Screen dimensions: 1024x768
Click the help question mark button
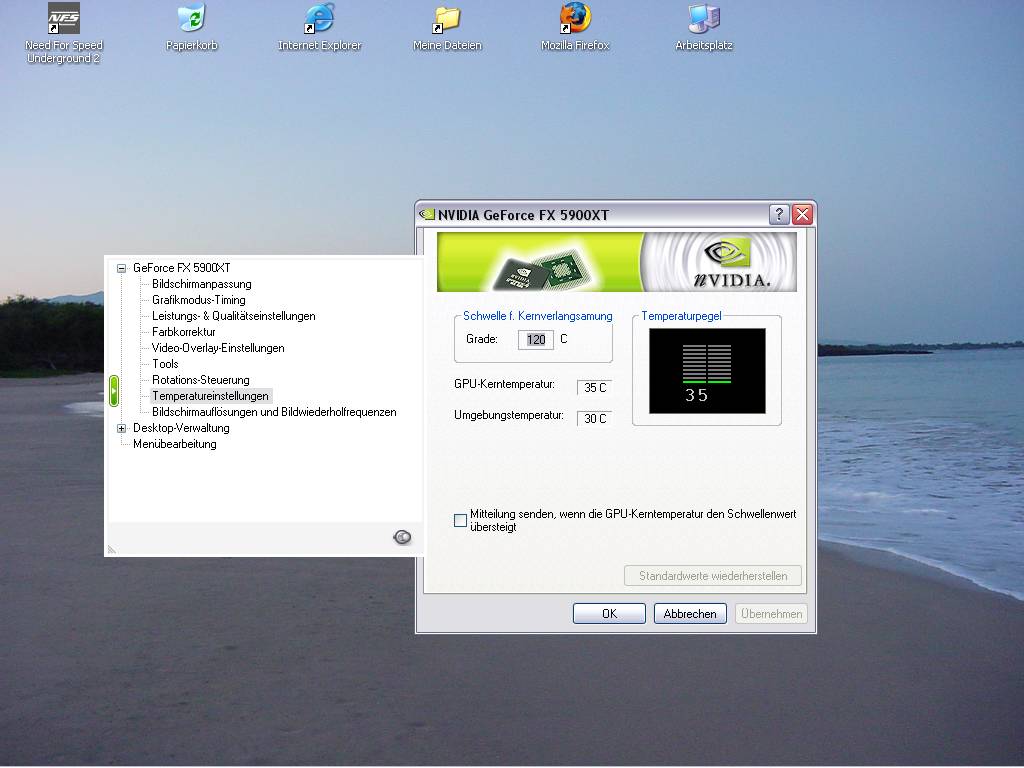(x=778, y=214)
